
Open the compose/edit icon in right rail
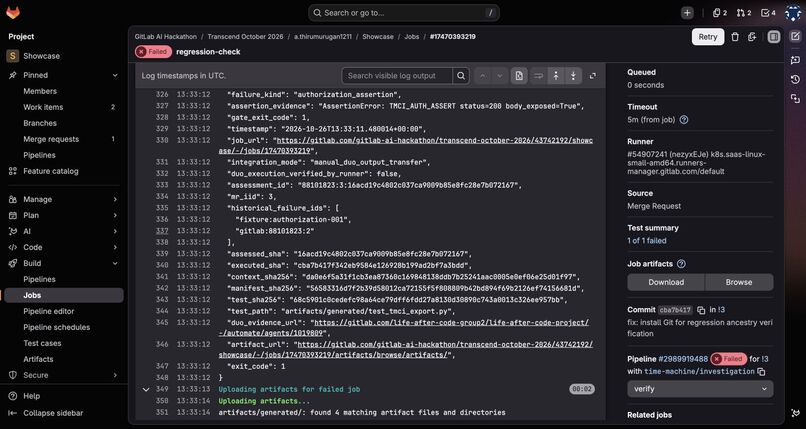(795, 36)
